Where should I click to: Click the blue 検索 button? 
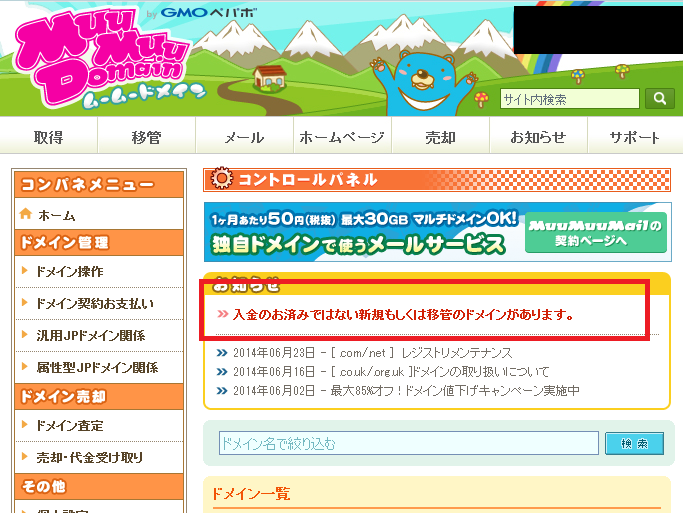point(634,443)
